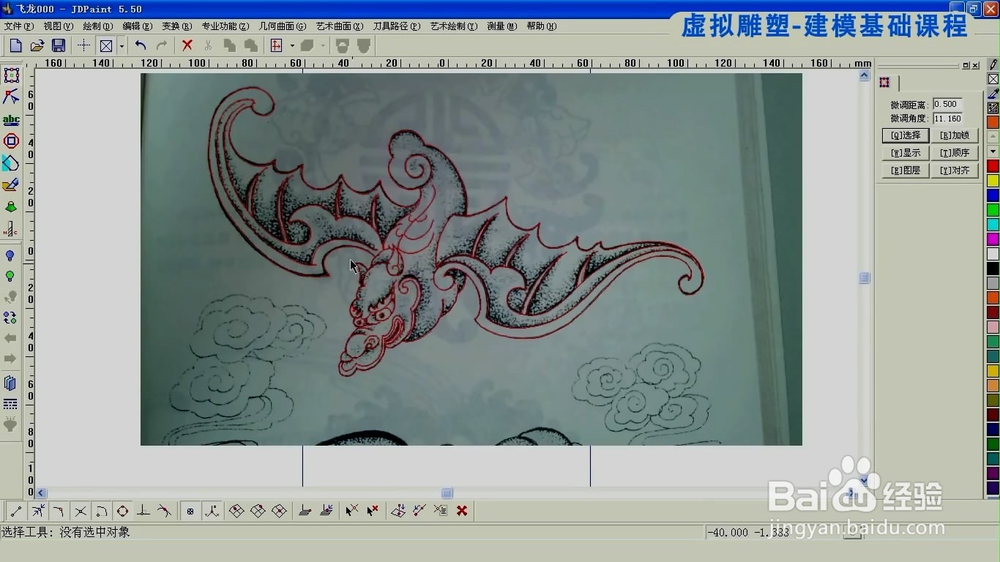Select the pencil icon above color palette
Screen dimensions: 1000x562
coord(993,64)
